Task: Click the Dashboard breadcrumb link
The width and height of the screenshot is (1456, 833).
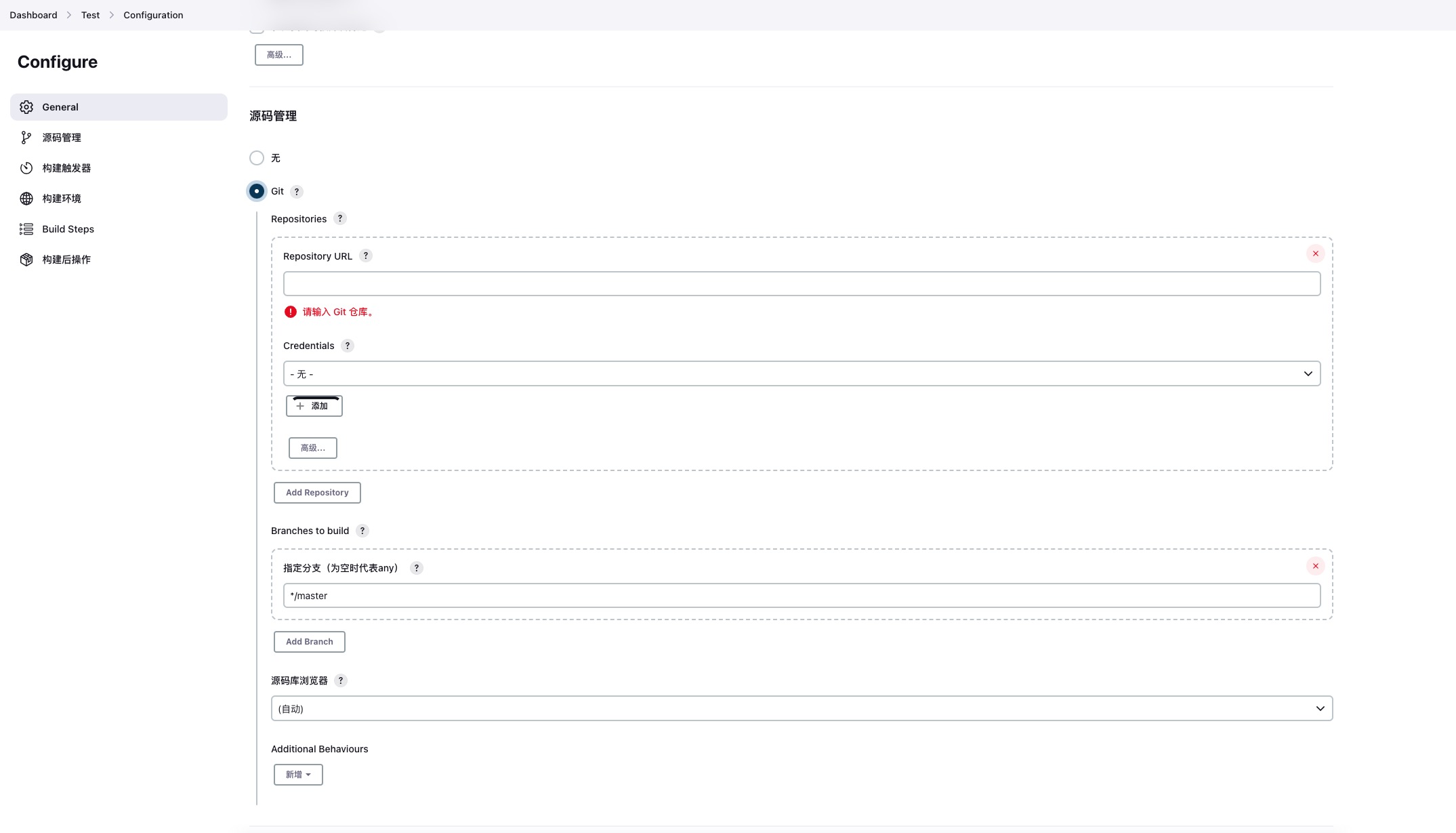Action: pos(33,15)
